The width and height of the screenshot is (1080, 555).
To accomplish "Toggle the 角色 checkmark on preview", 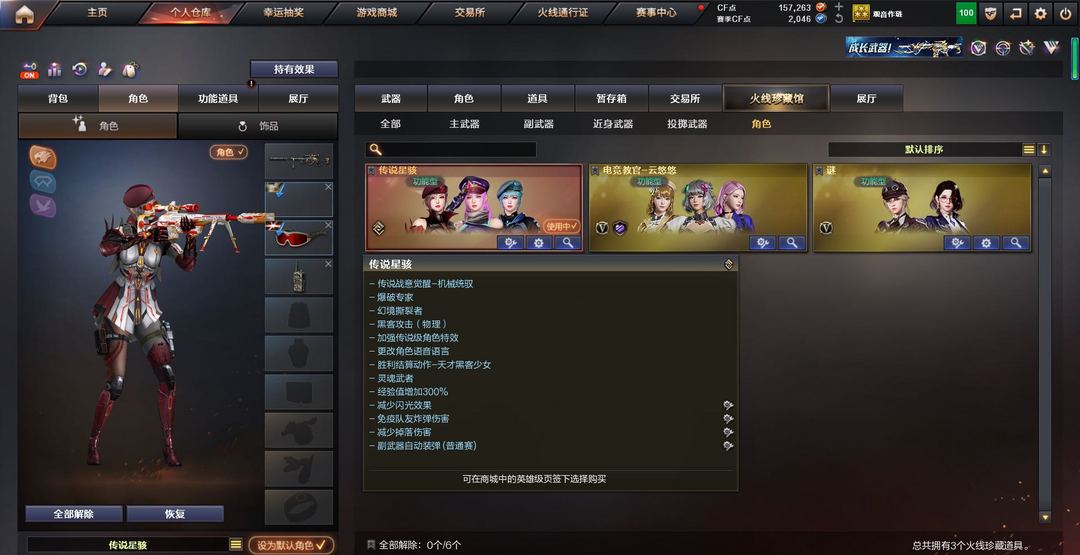I will click(x=229, y=152).
